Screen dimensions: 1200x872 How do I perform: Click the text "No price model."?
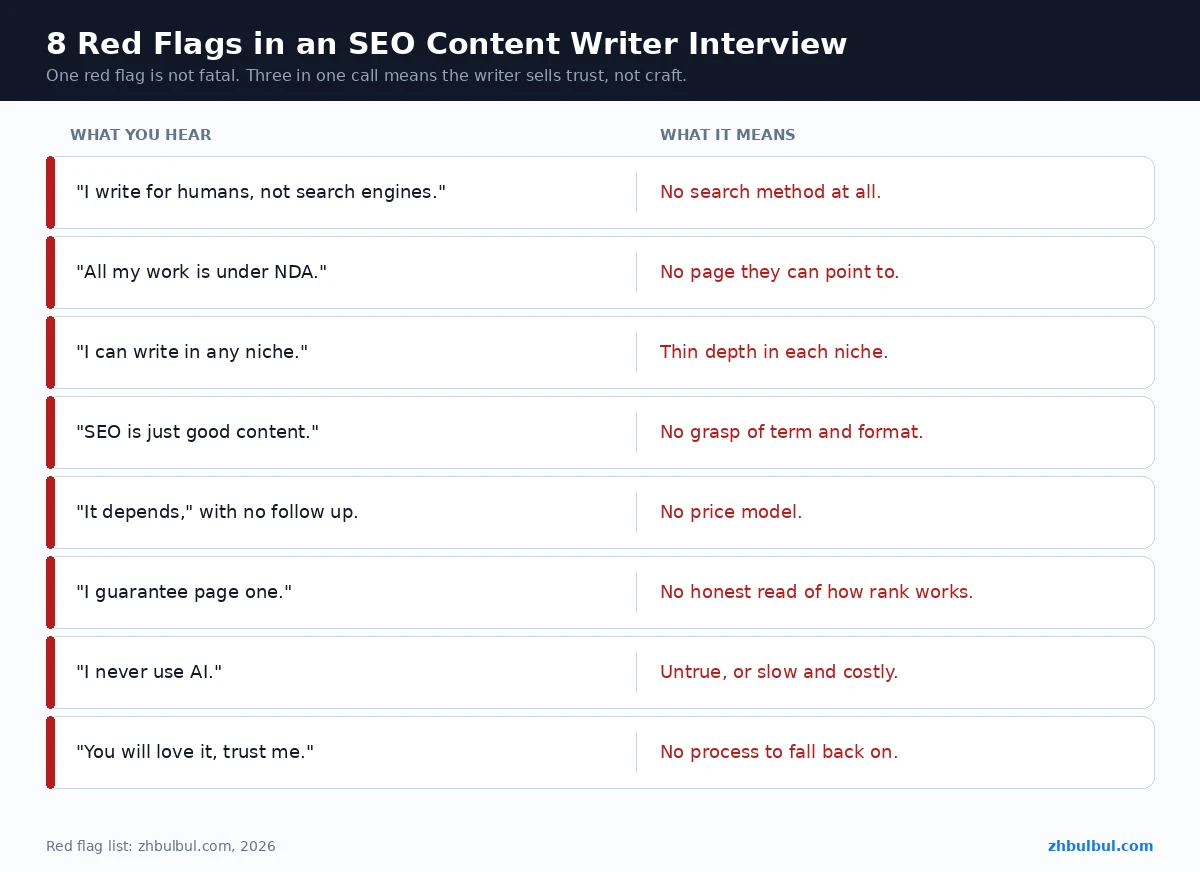(x=731, y=512)
